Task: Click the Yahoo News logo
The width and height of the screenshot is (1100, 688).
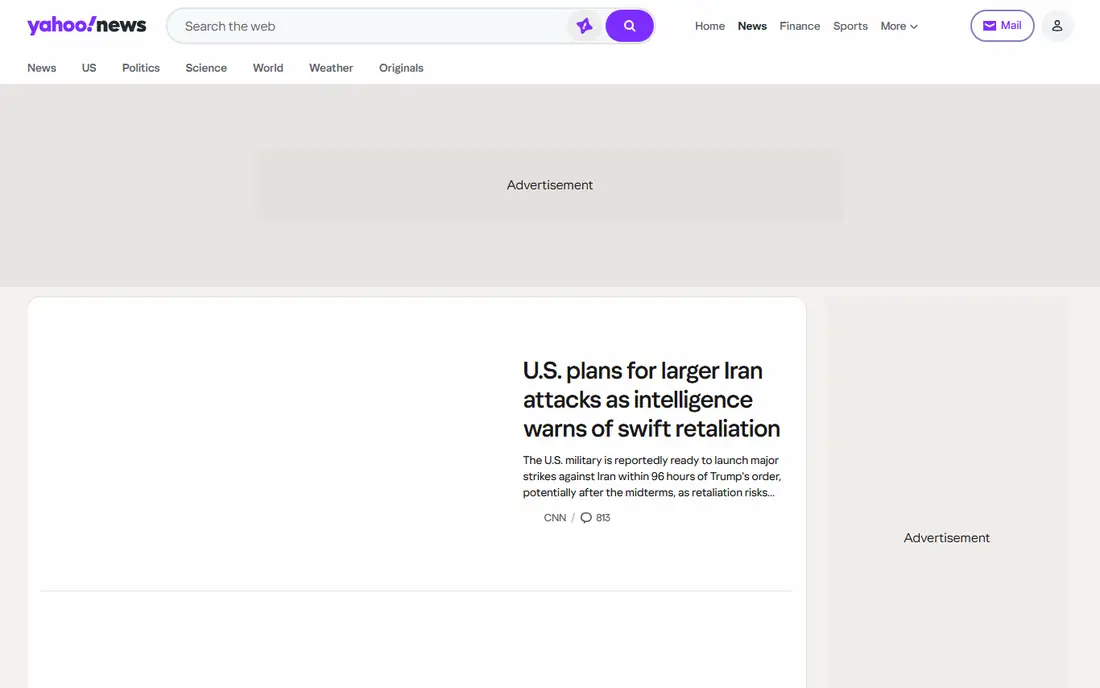Action: click(x=86, y=26)
